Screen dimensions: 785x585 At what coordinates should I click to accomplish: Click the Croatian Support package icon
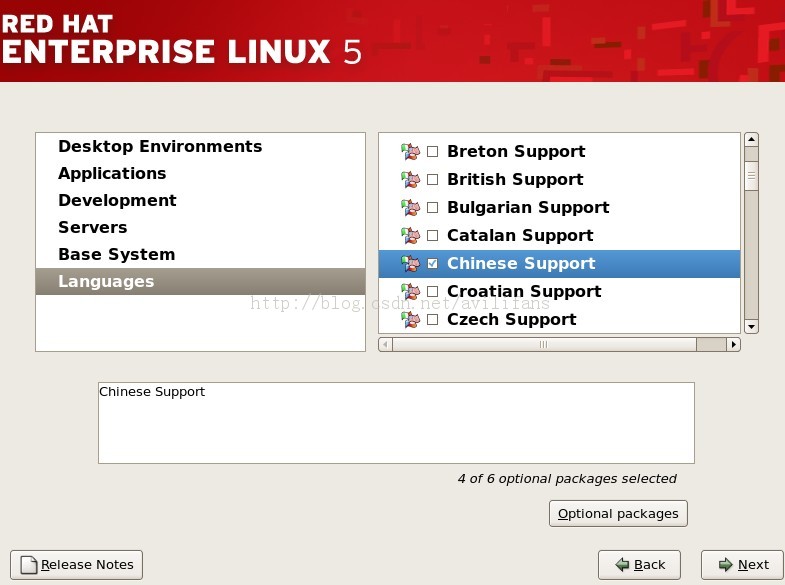[x=410, y=292]
